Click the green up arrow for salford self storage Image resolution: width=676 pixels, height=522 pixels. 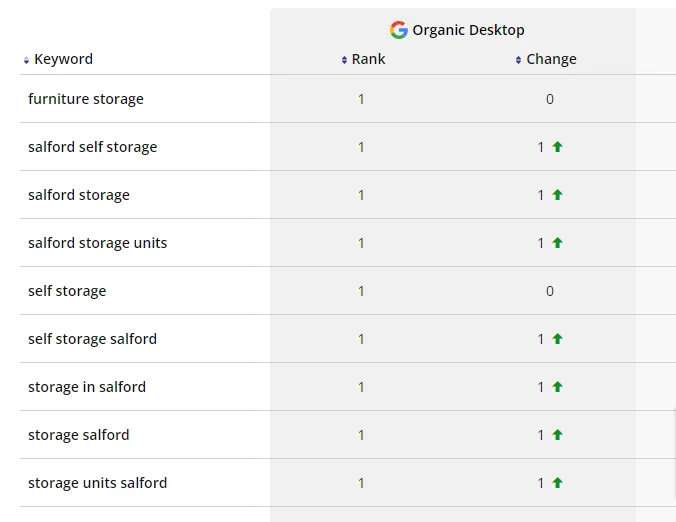[557, 147]
